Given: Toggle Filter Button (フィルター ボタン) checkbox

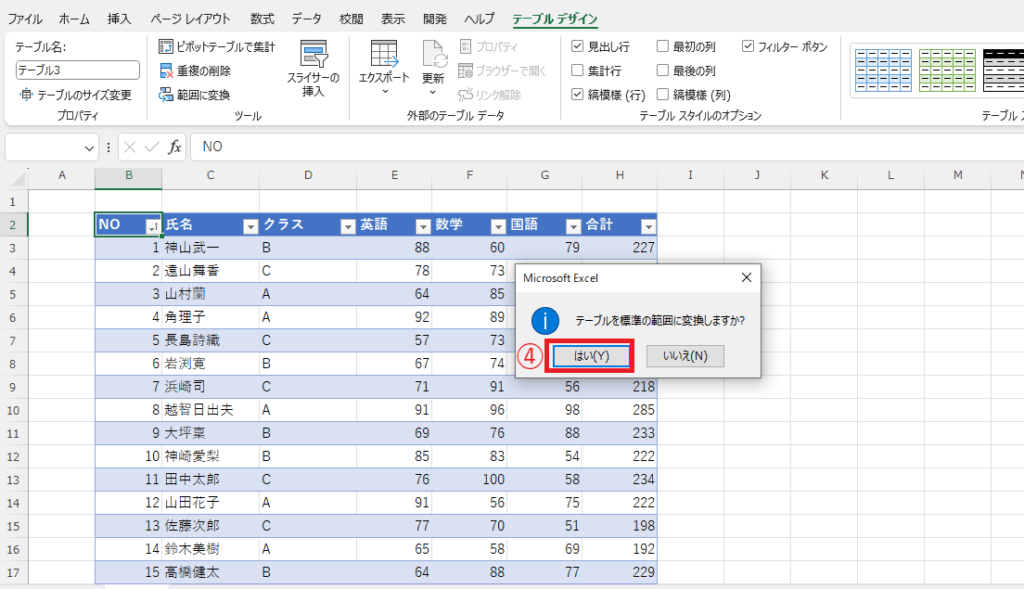Looking at the screenshot, I should (x=748, y=46).
